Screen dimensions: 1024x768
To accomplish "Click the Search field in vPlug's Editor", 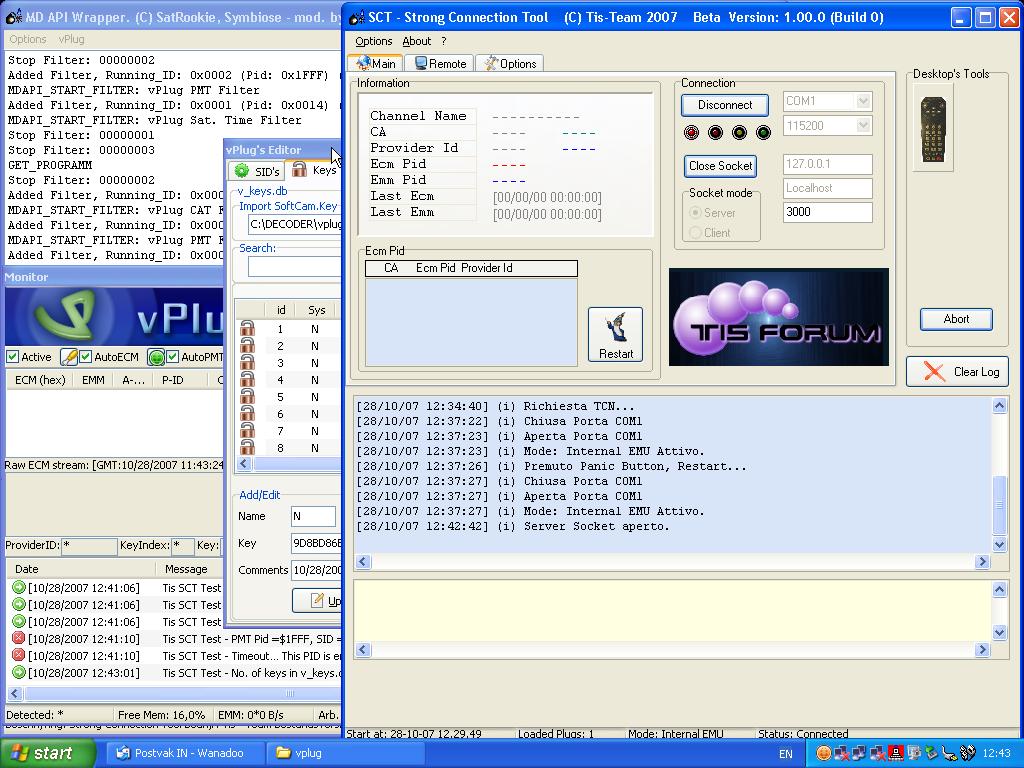I will (x=294, y=266).
